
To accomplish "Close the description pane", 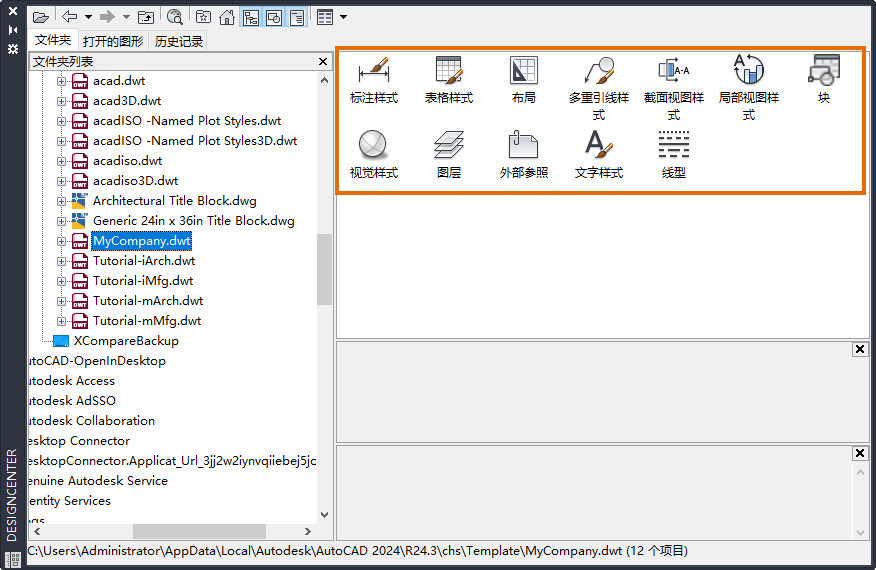I will click(x=860, y=453).
